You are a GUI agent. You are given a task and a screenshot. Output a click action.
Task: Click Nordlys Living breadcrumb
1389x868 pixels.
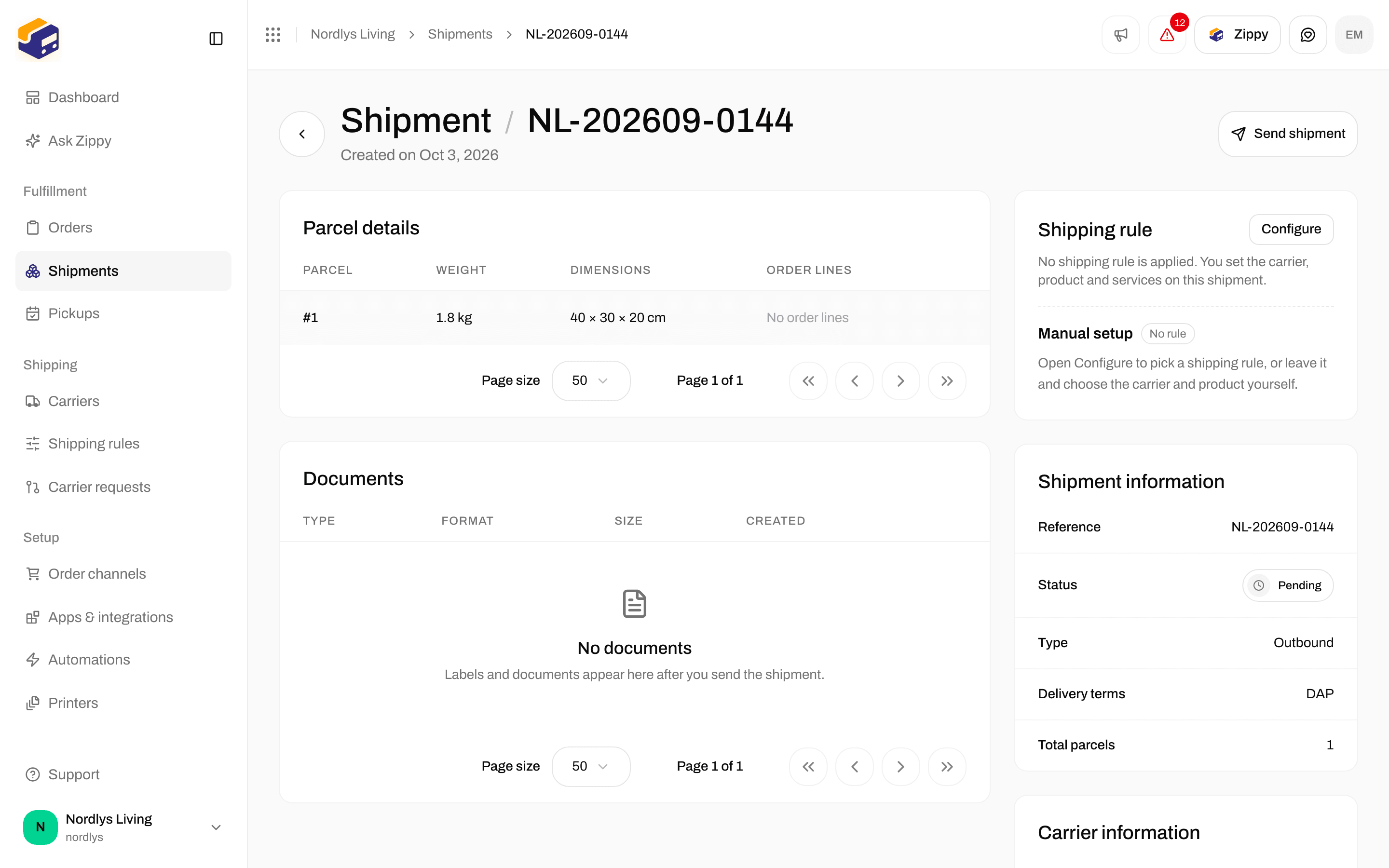tap(353, 34)
